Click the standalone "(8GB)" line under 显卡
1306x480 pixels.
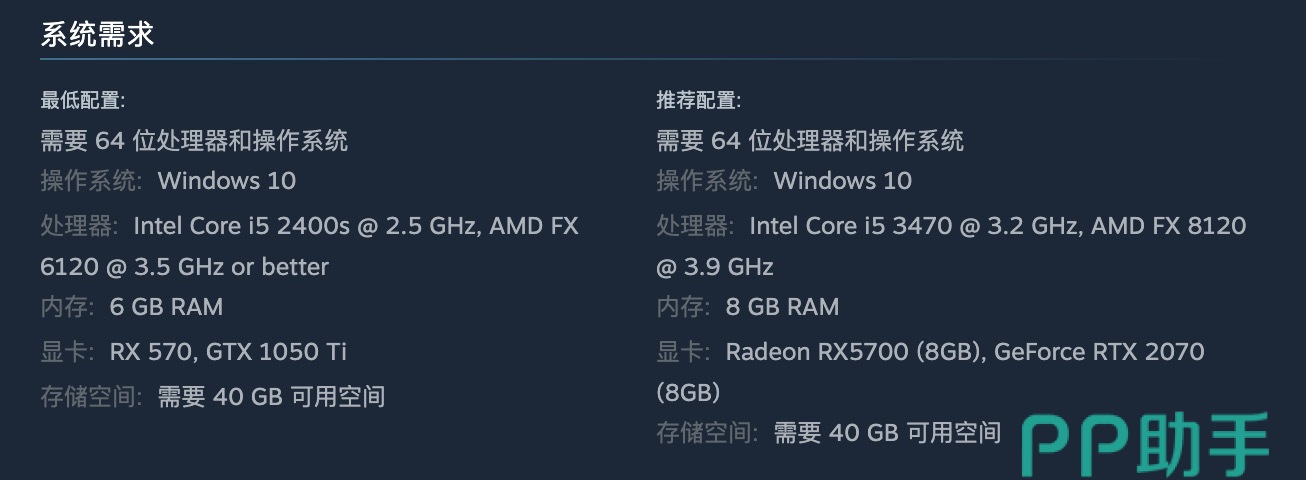pos(688,392)
